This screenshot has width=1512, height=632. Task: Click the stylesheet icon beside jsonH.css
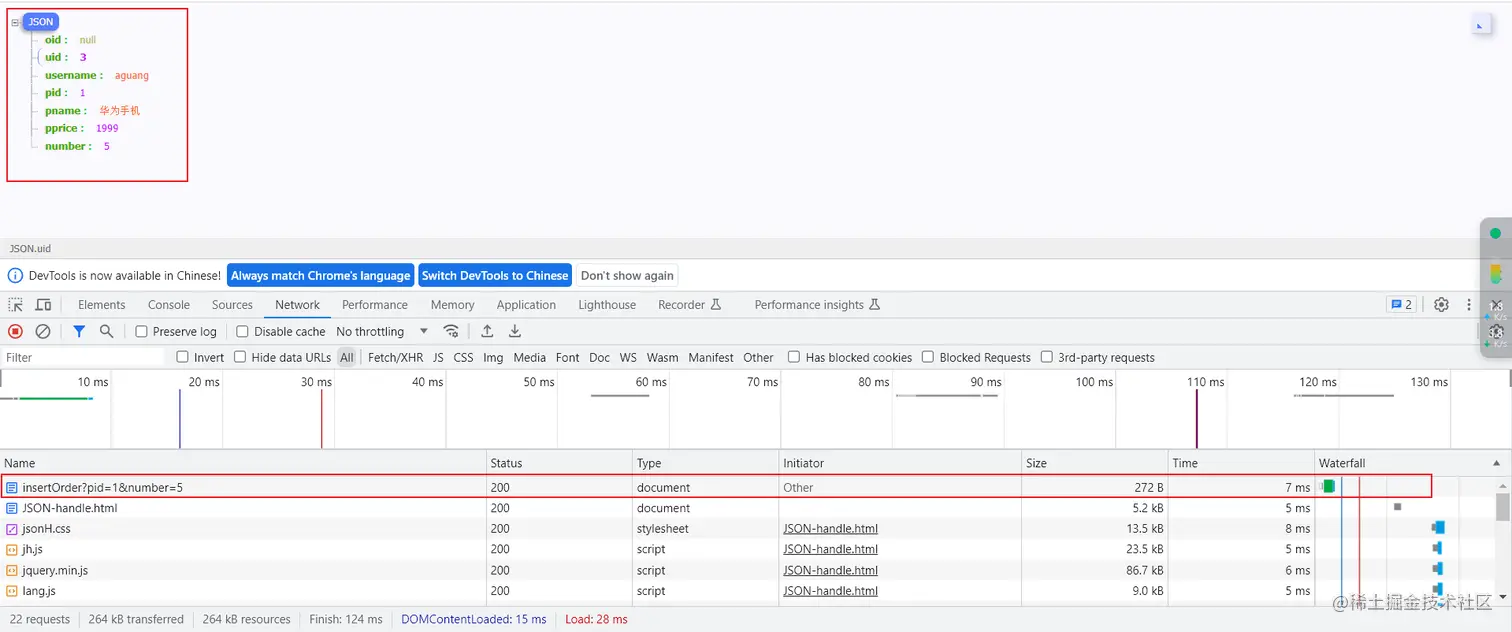point(12,529)
